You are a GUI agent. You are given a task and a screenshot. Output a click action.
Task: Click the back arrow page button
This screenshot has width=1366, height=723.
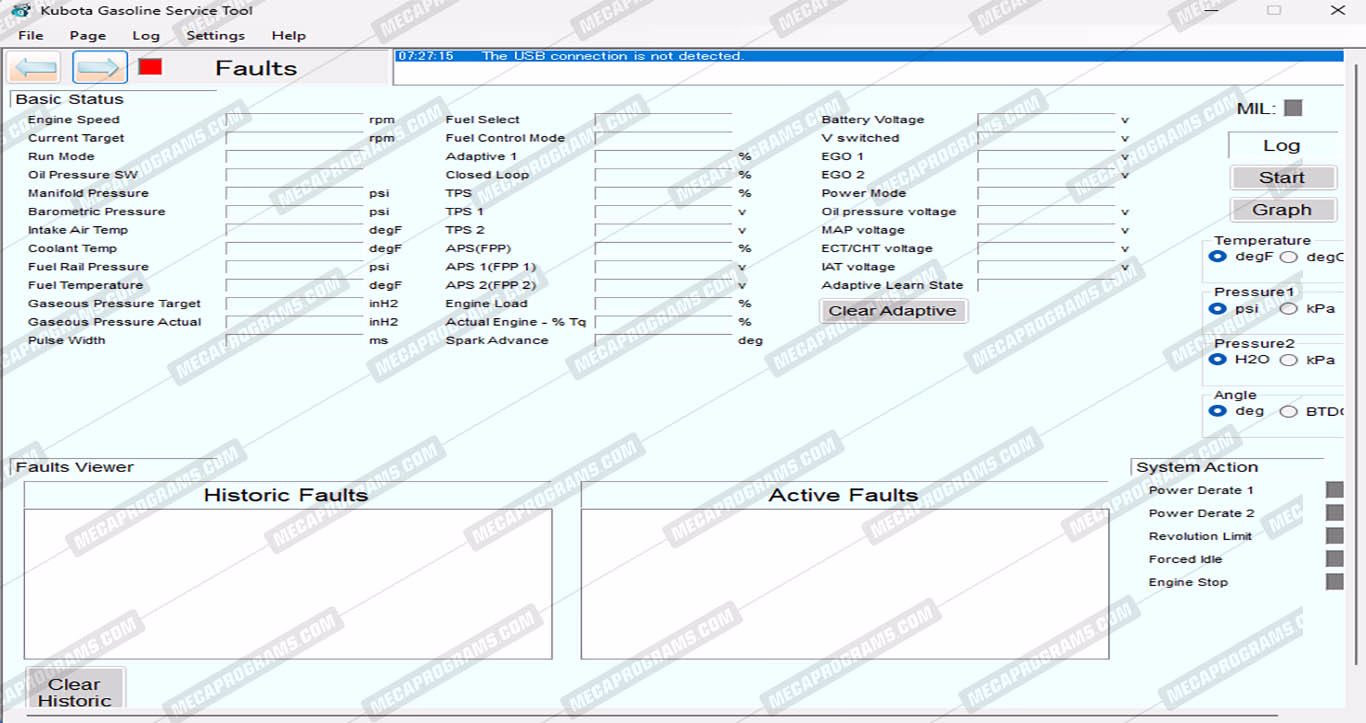[35, 68]
